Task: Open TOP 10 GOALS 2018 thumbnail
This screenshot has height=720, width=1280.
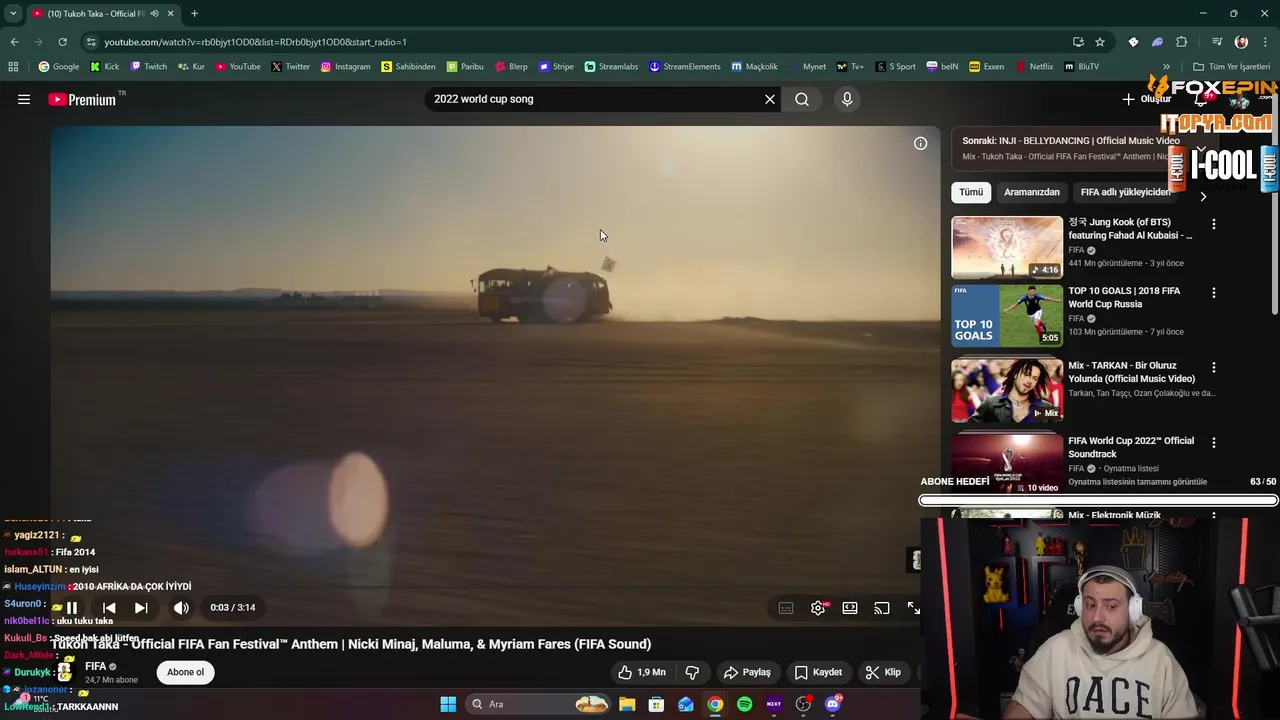Action: click(1007, 316)
